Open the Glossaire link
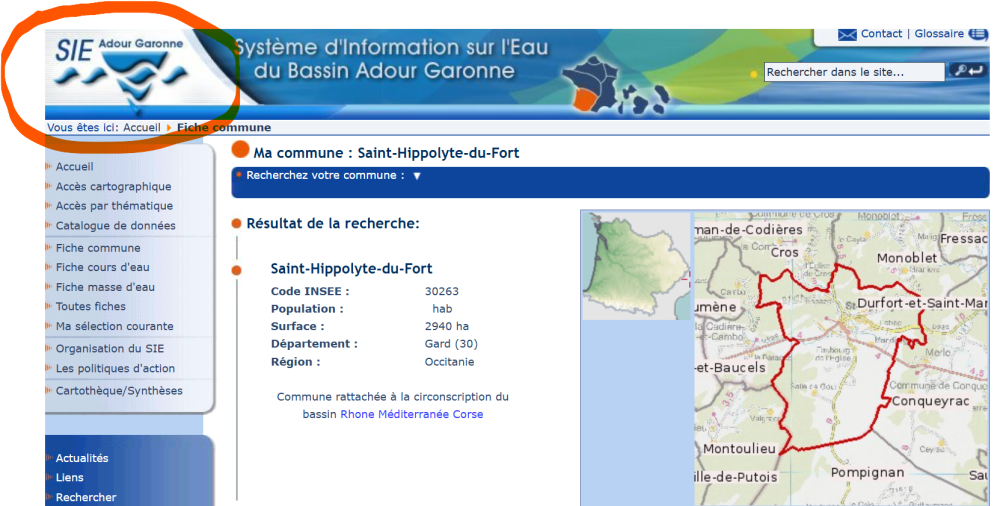The height and width of the screenshot is (506, 1000). point(940,34)
